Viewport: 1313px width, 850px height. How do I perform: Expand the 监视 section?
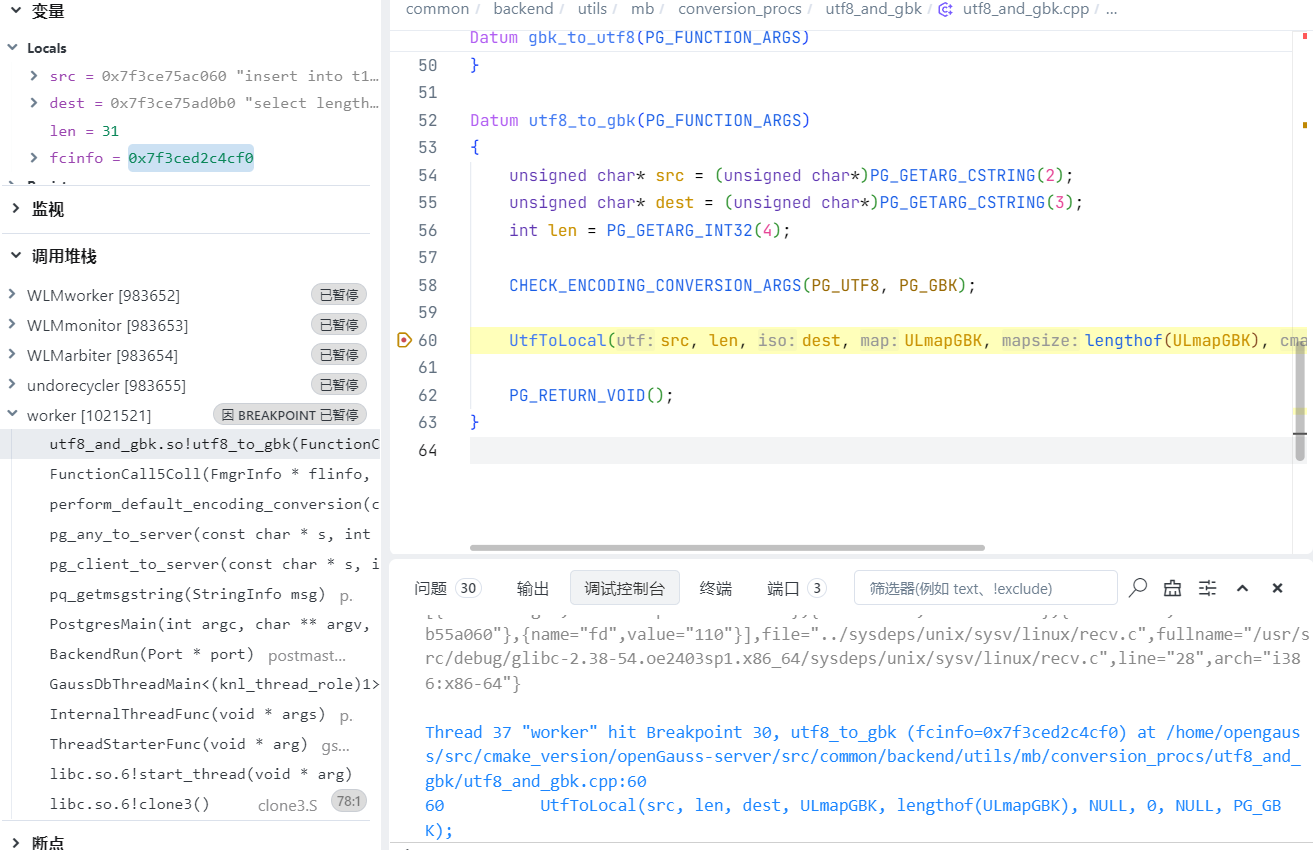point(14,209)
